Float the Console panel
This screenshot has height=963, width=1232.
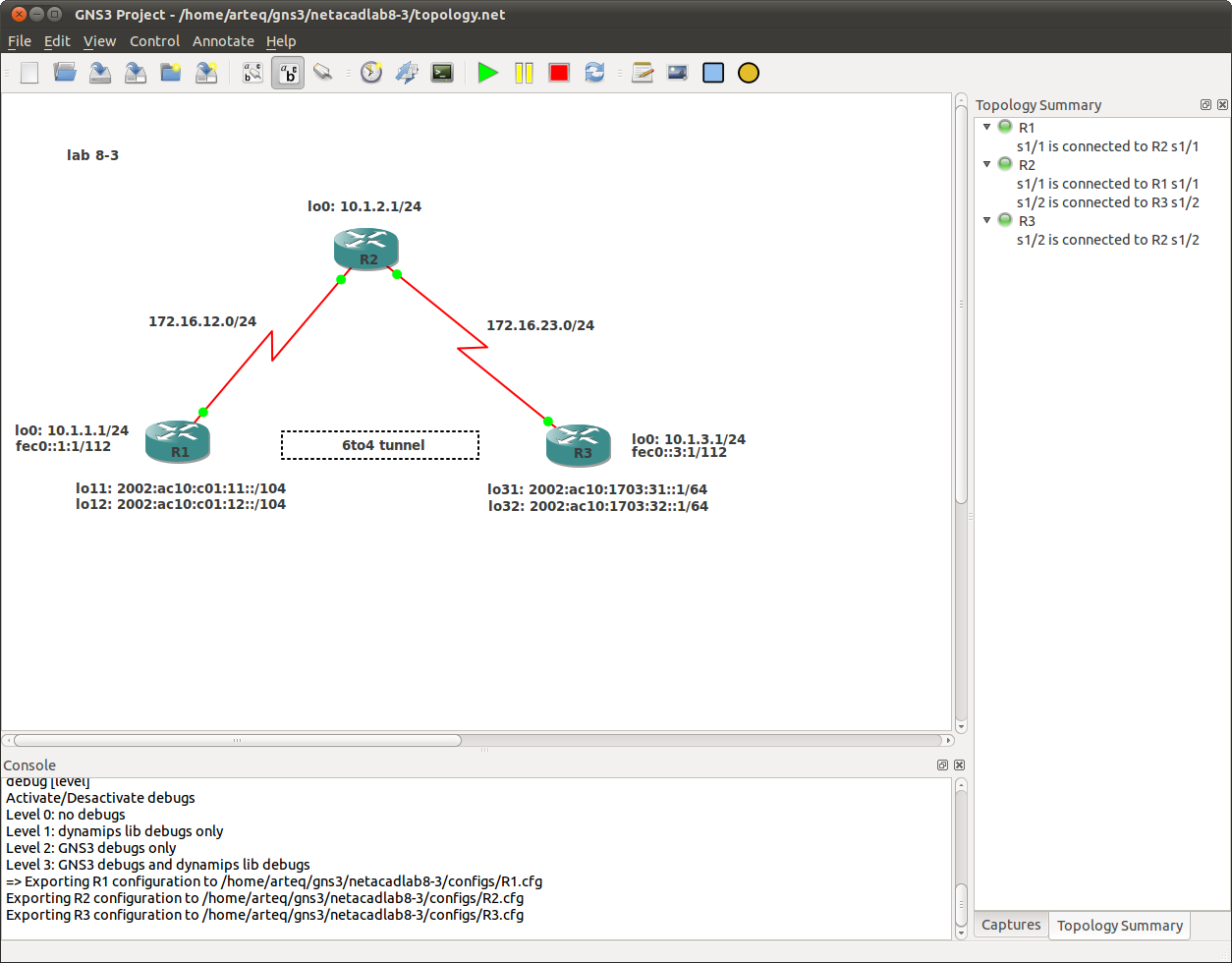pos(942,765)
